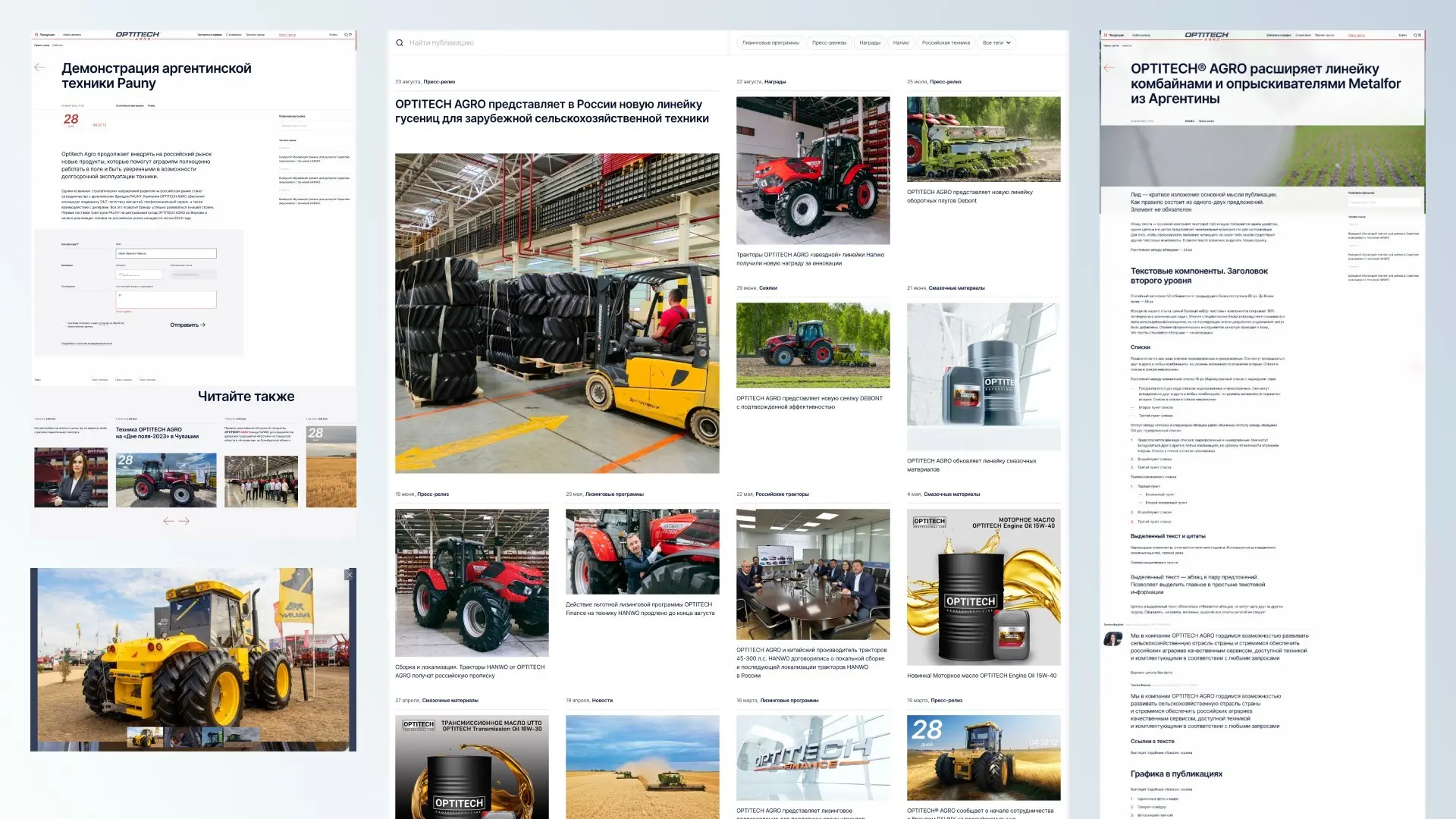Open the OPTITECH Finance 3D logo image
This screenshot has height=819, width=1456.
[x=813, y=758]
